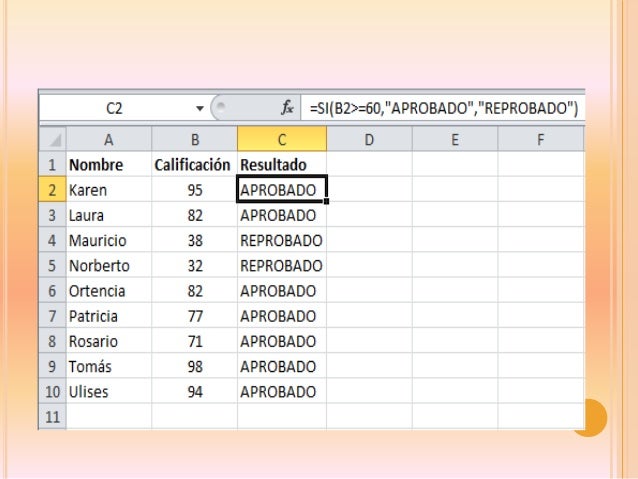Select the cell containing Mauricio
This screenshot has height=479, width=638.
[x=109, y=240]
